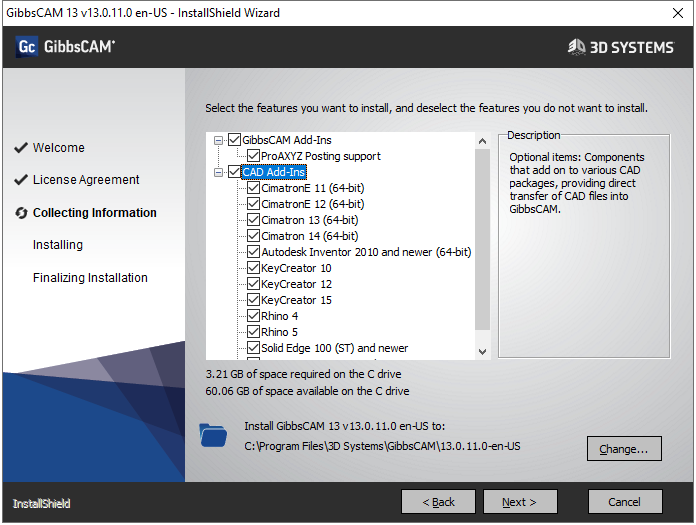
Task: Collapse the CAD Add-Ins tree node
Action: (218, 172)
